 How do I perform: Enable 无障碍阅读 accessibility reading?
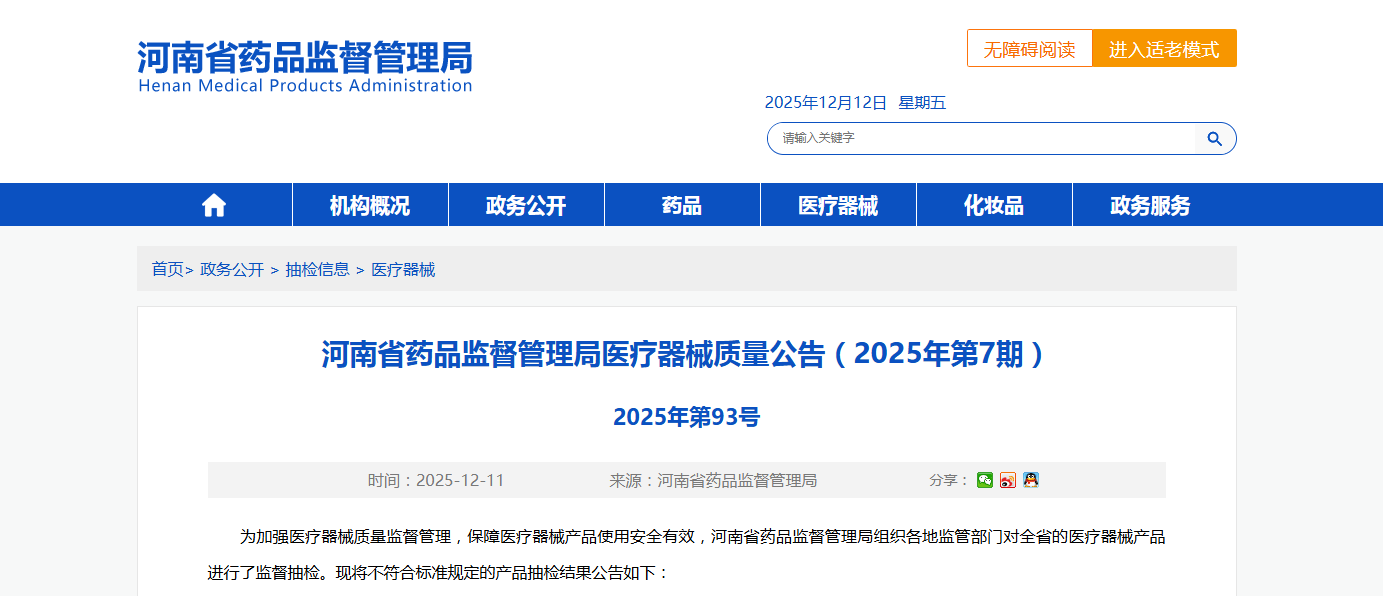tap(1029, 49)
